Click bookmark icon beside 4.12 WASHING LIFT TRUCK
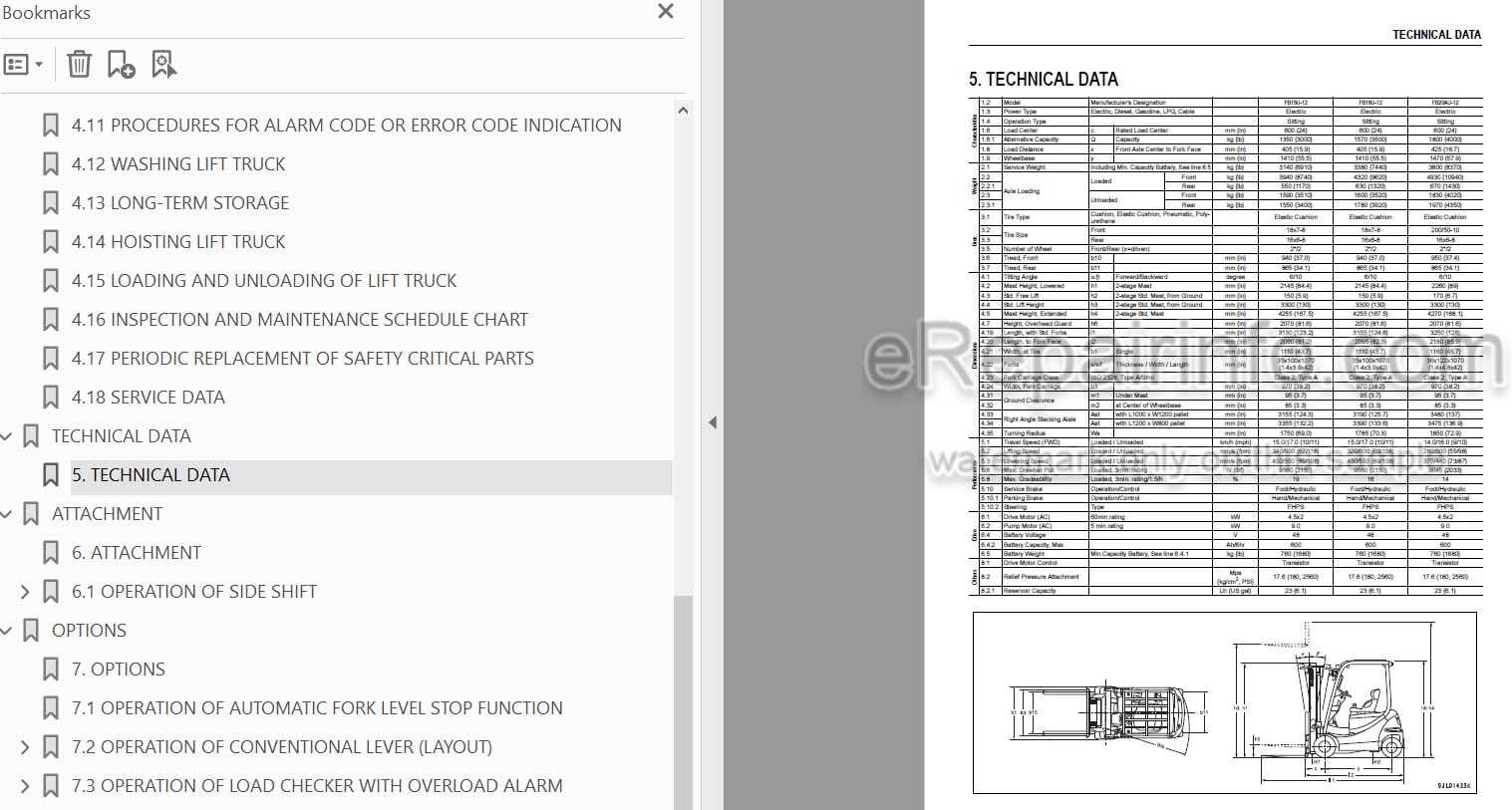The image size is (1512, 810). [x=50, y=164]
